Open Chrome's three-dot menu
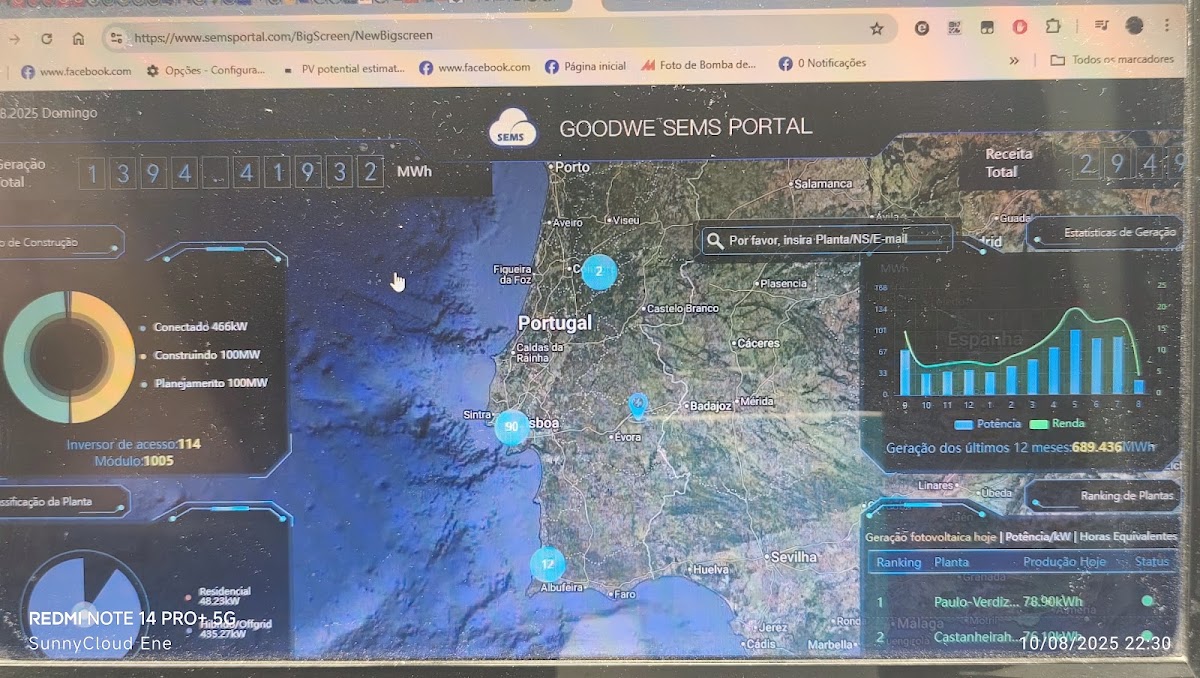Viewport: 1200px width, 678px height. 1167,24
